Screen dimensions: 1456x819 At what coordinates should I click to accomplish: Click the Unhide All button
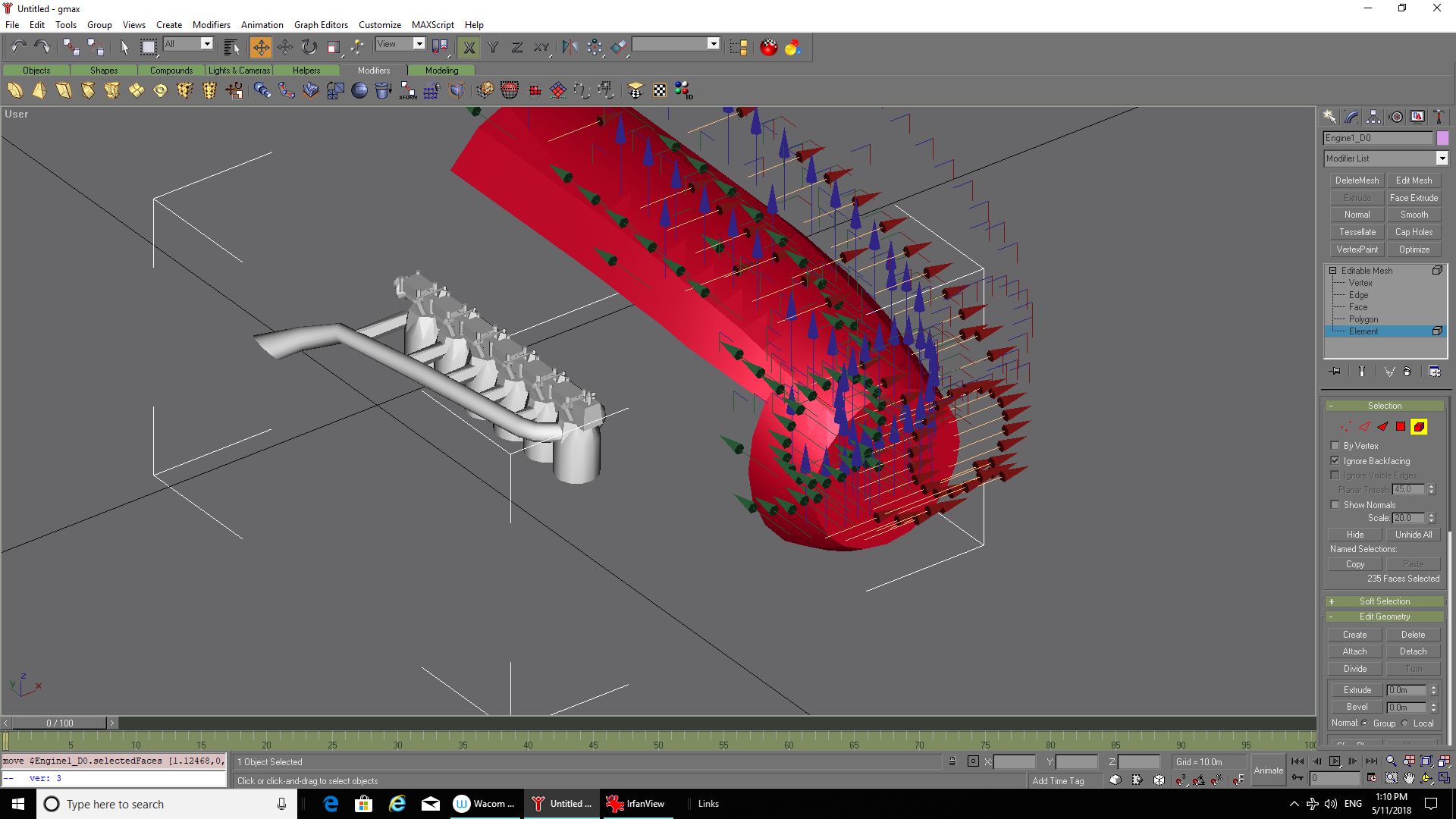[x=1413, y=535]
